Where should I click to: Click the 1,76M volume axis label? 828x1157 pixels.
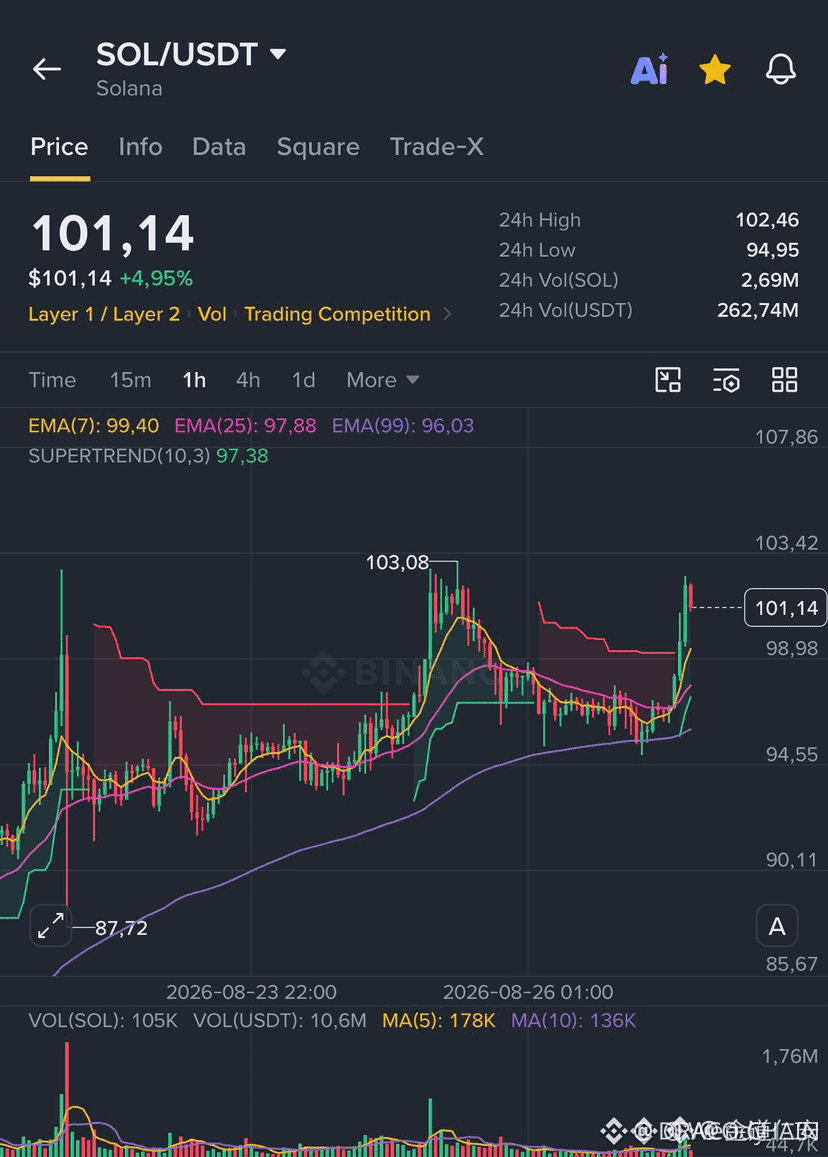pyautogui.click(x=790, y=1056)
